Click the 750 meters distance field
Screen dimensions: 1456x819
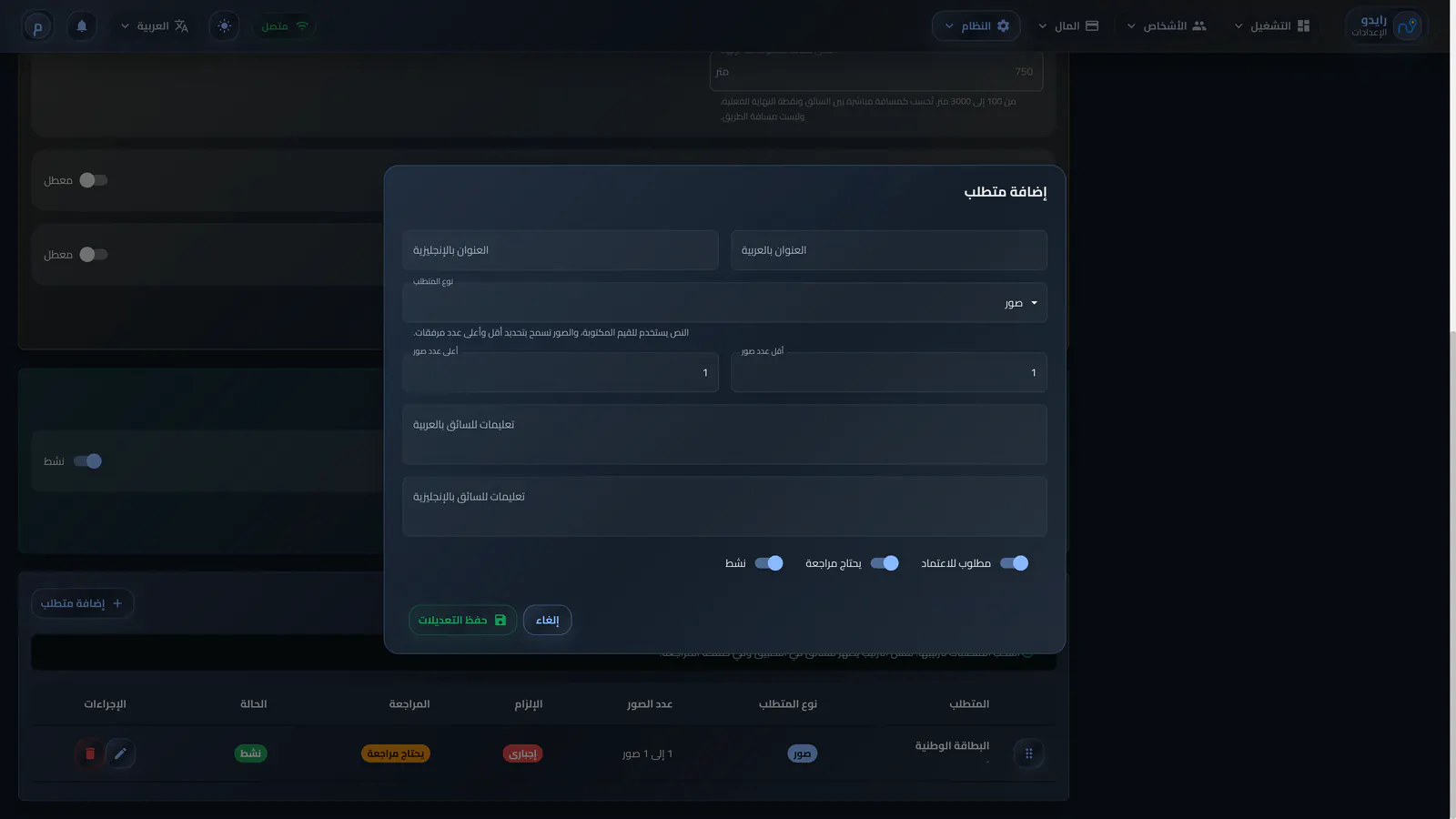click(x=876, y=72)
